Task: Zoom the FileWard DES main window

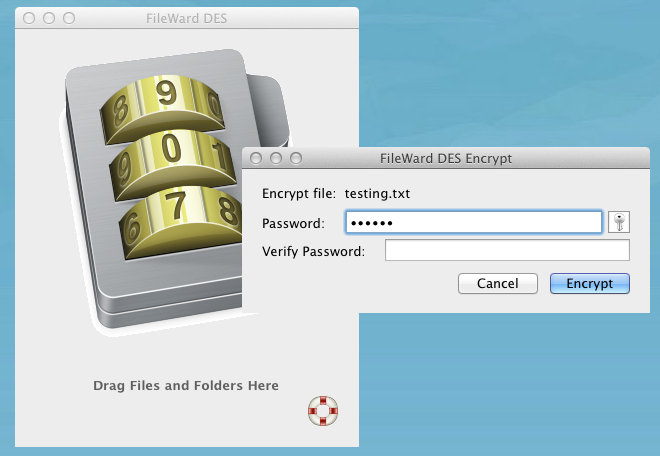Action: coord(69,18)
